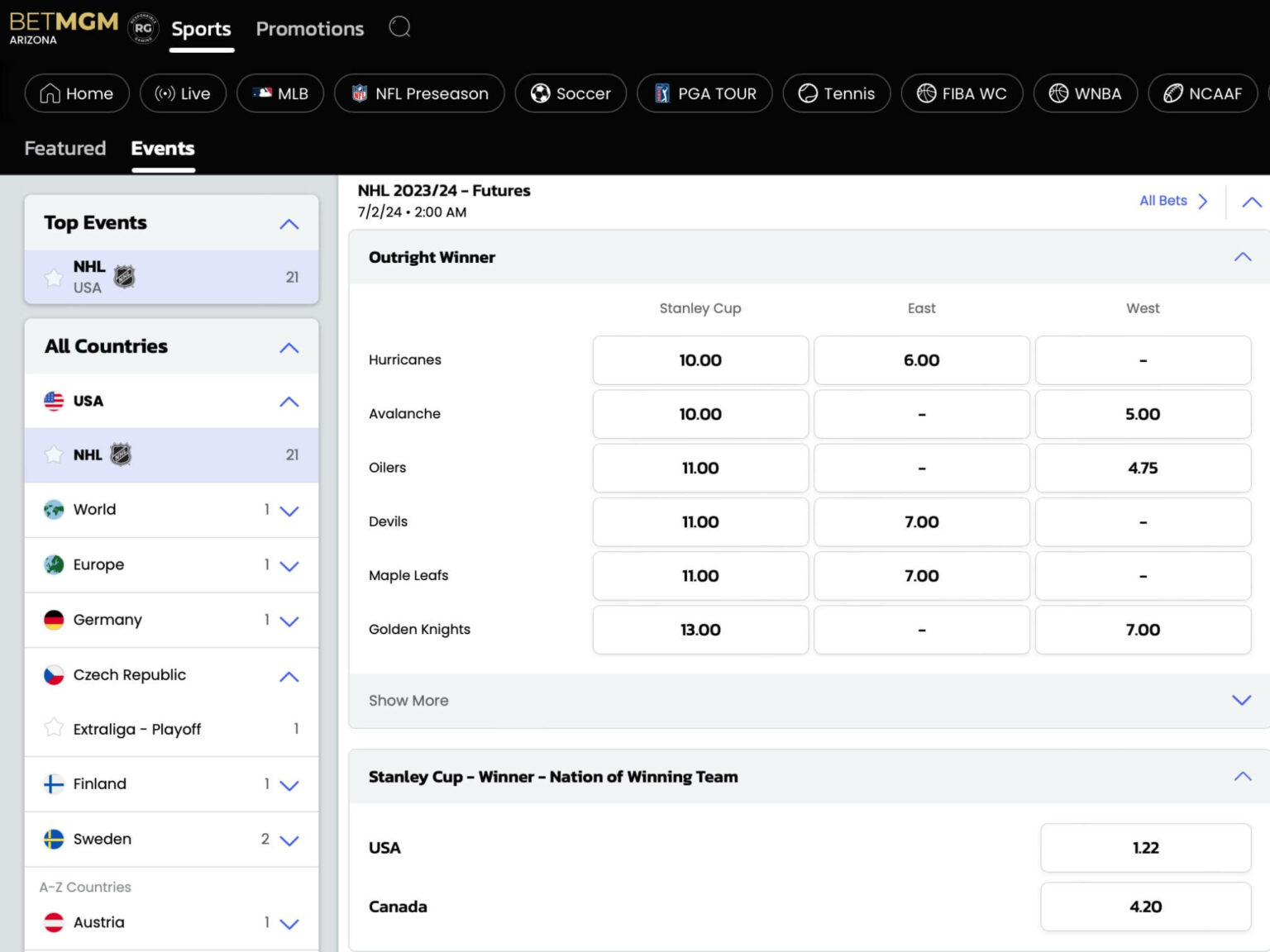Open the Sports main tab
The image size is (1270, 952).
pyautogui.click(x=201, y=29)
